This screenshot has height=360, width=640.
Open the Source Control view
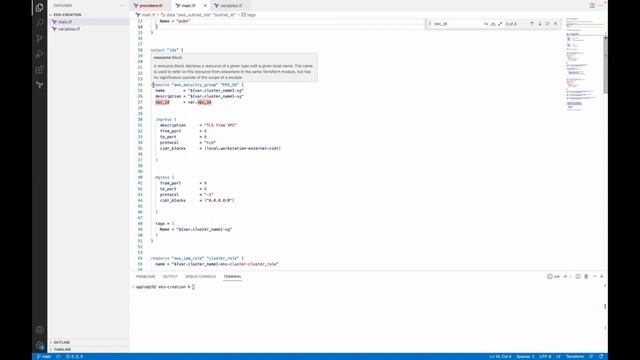[x=40, y=38]
